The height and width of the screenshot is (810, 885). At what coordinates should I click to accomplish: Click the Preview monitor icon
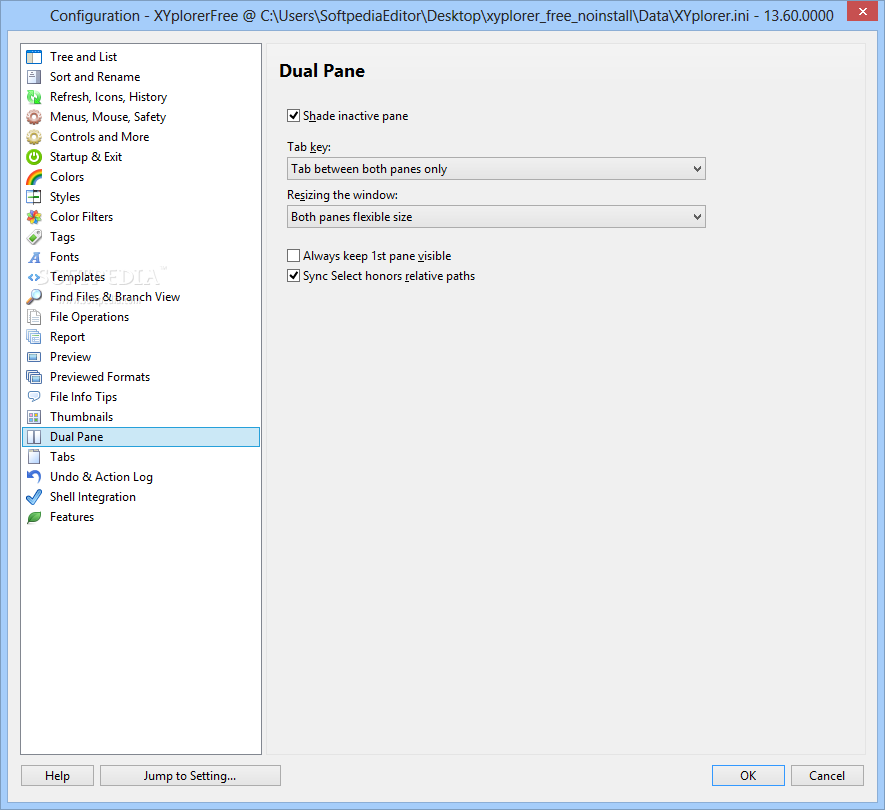coord(34,357)
